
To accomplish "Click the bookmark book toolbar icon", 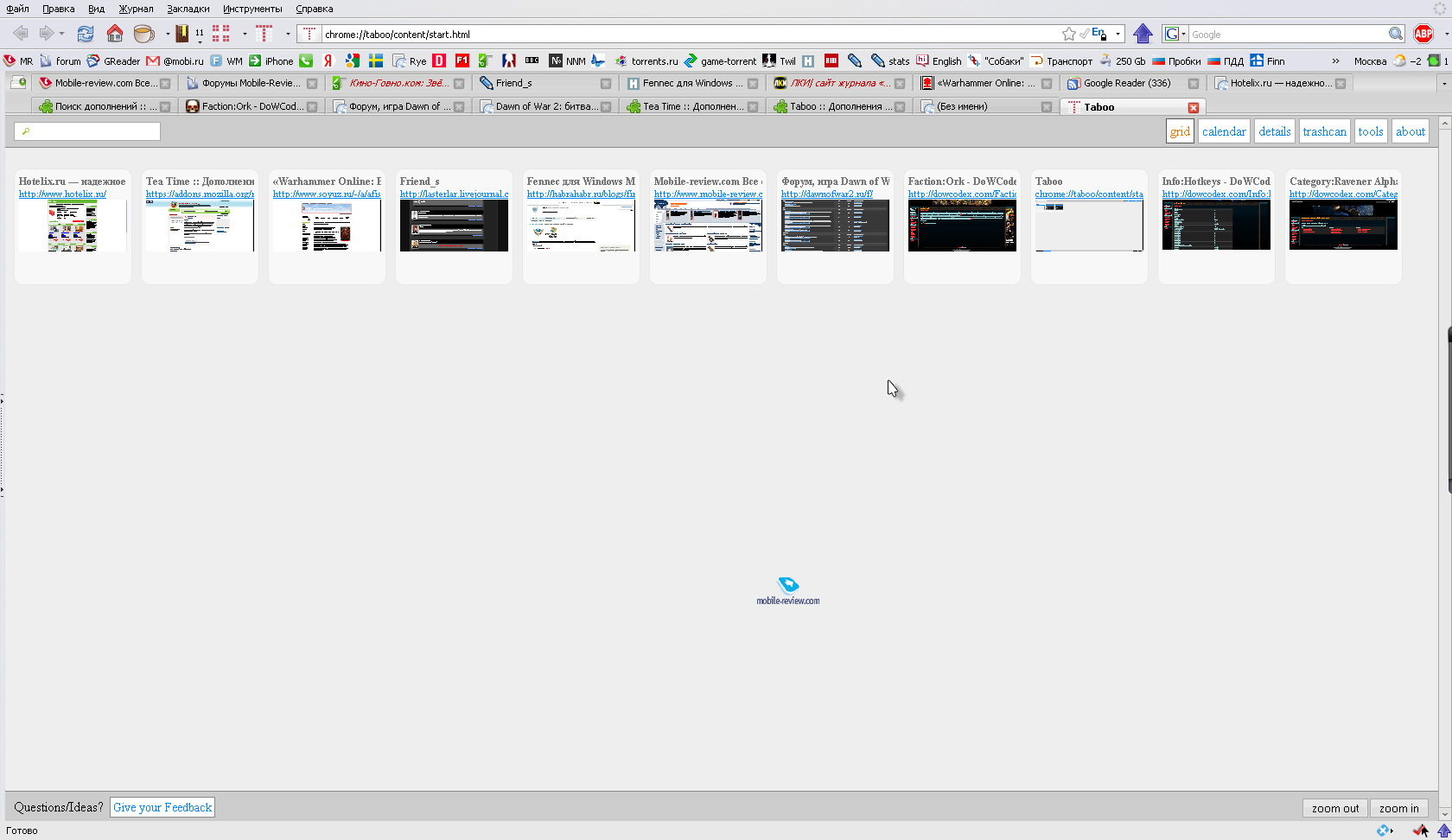I will [x=182, y=34].
